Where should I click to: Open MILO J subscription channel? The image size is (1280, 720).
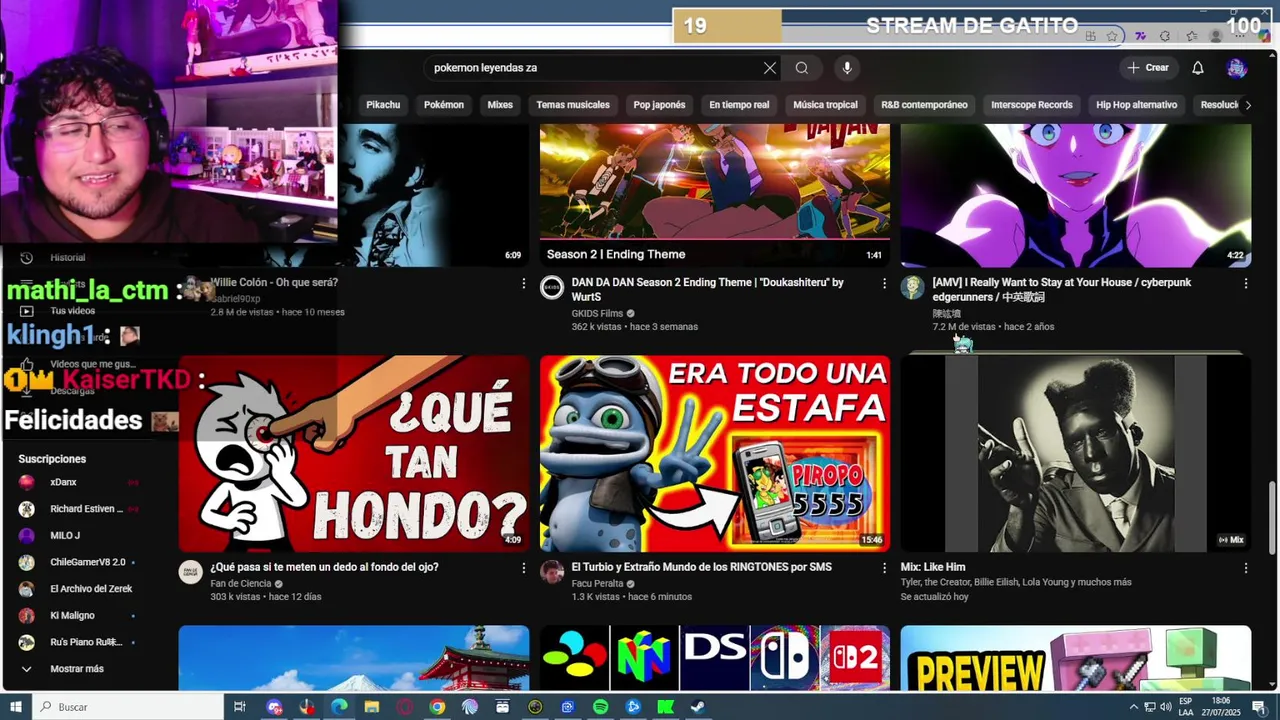pyautogui.click(x=77, y=536)
